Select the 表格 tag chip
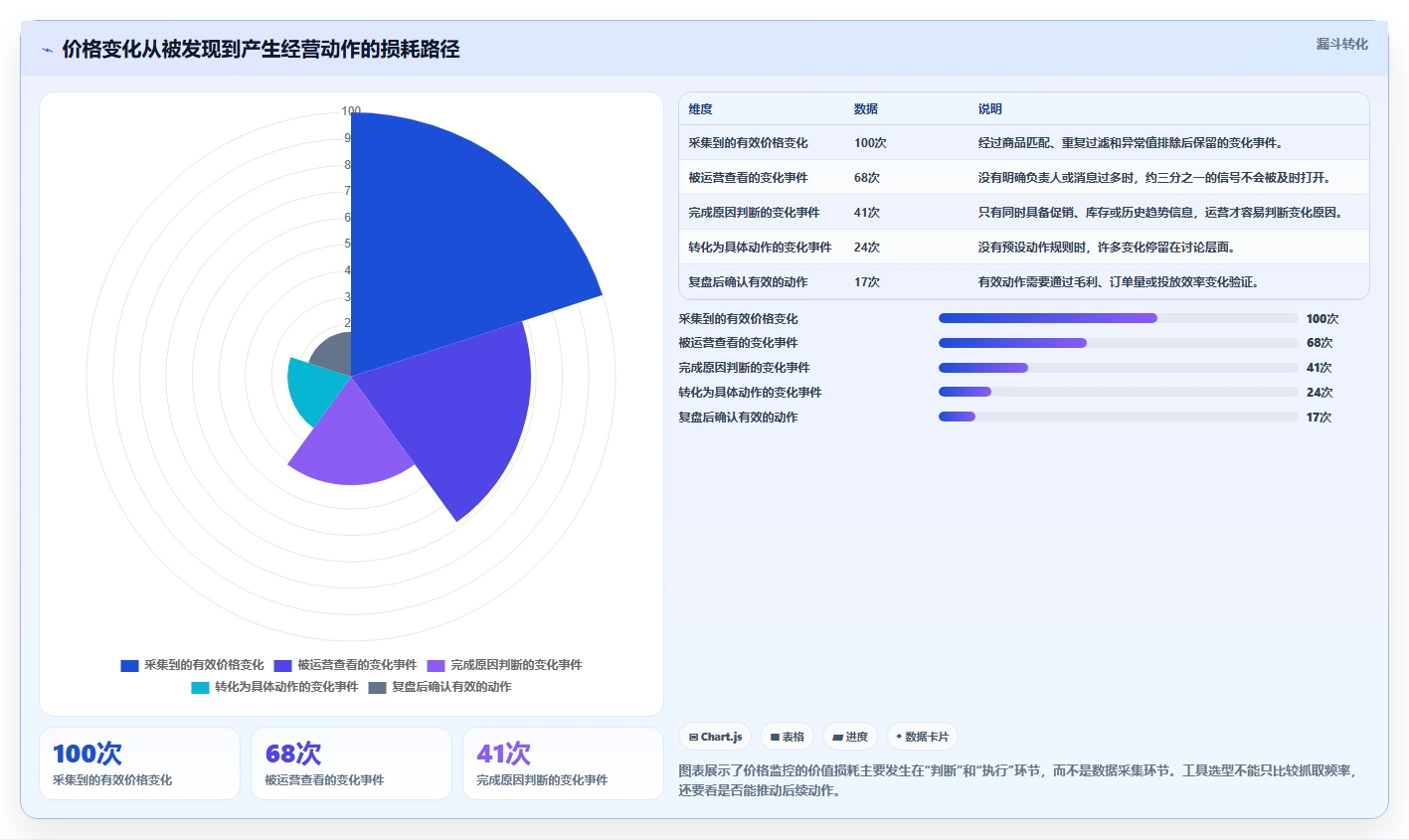Image resolution: width=1409 pixels, height=840 pixels. pos(787,737)
